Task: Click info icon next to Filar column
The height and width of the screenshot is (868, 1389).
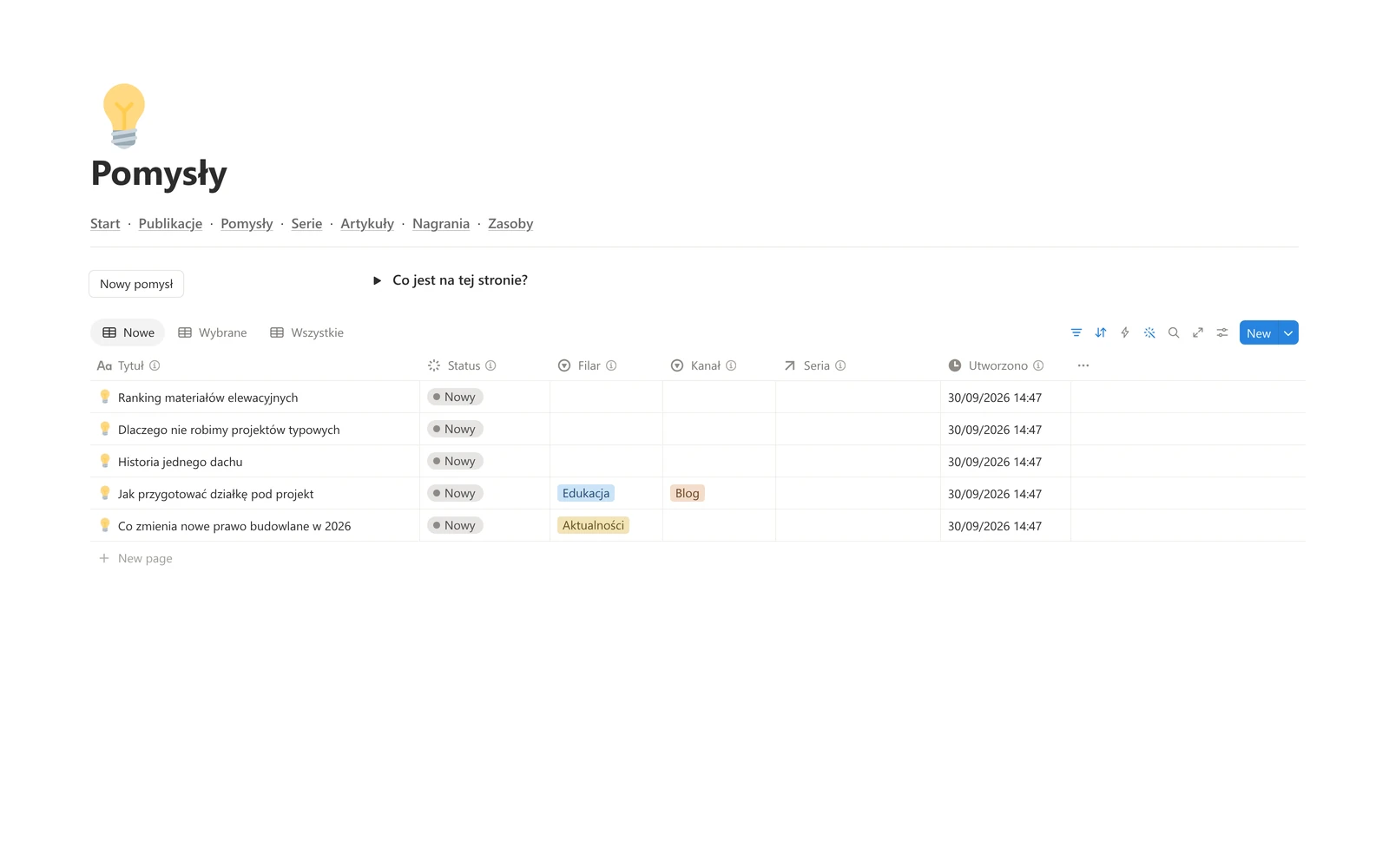Action: pyautogui.click(x=611, y=365)
